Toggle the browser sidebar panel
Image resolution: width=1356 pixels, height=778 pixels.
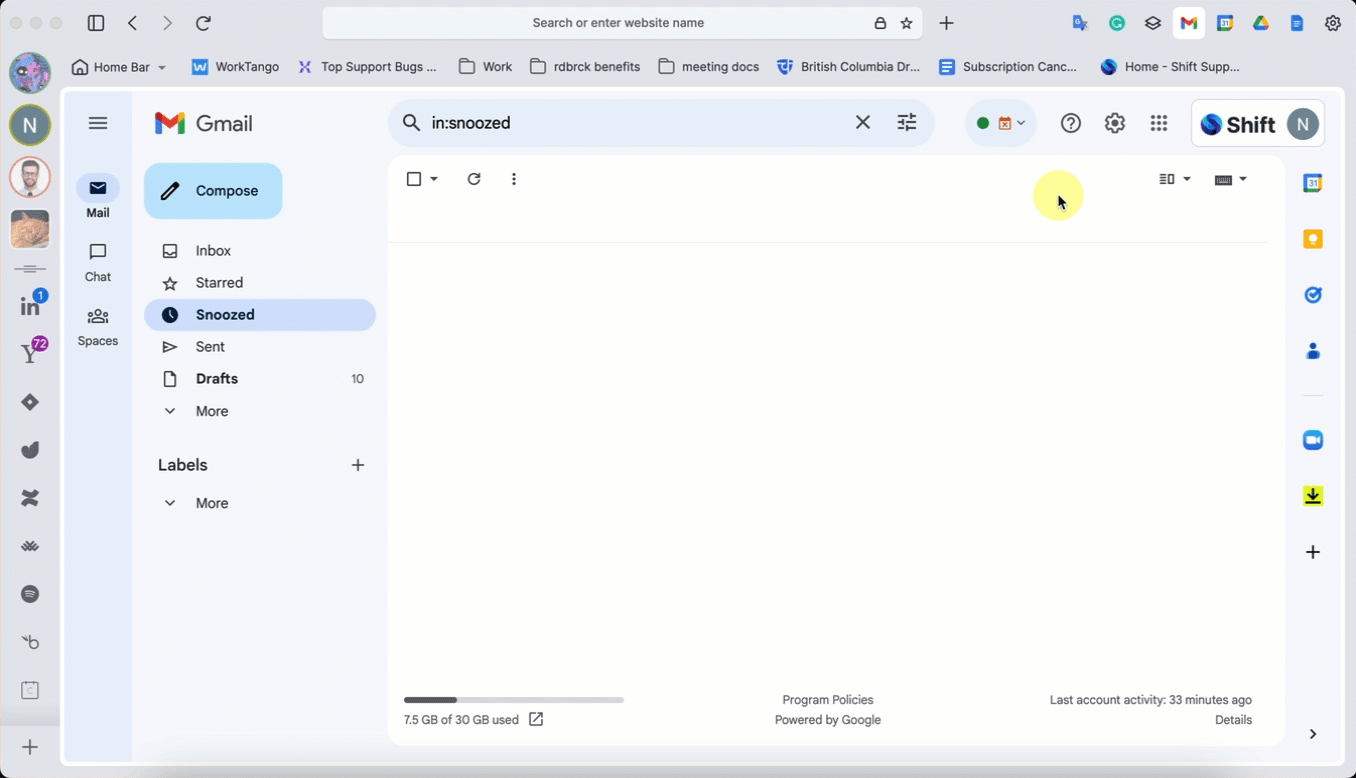pos(96,23)
